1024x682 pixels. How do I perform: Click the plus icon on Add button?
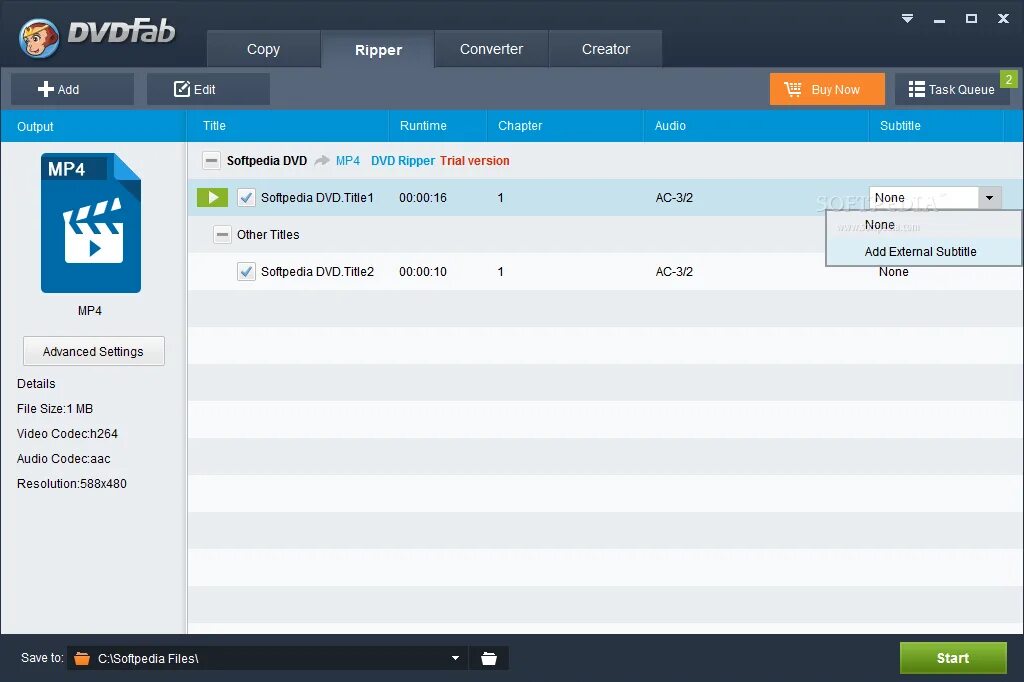46,89
